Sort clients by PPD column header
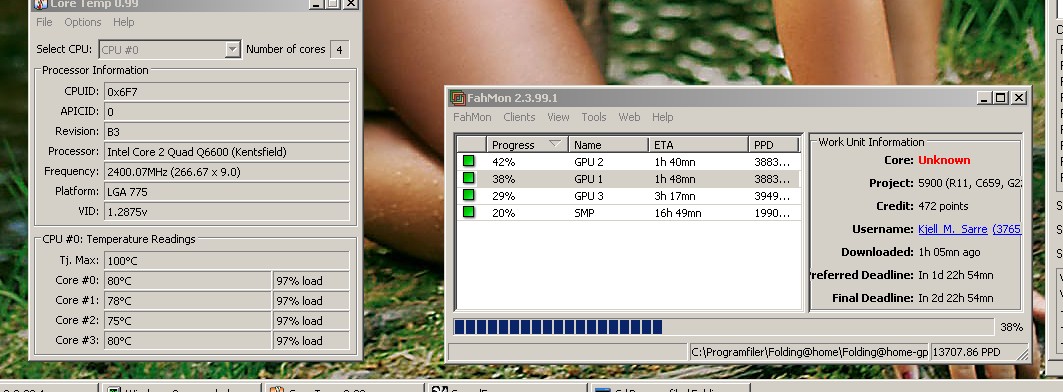The image size is (1063, 392). tap(774, 144)
